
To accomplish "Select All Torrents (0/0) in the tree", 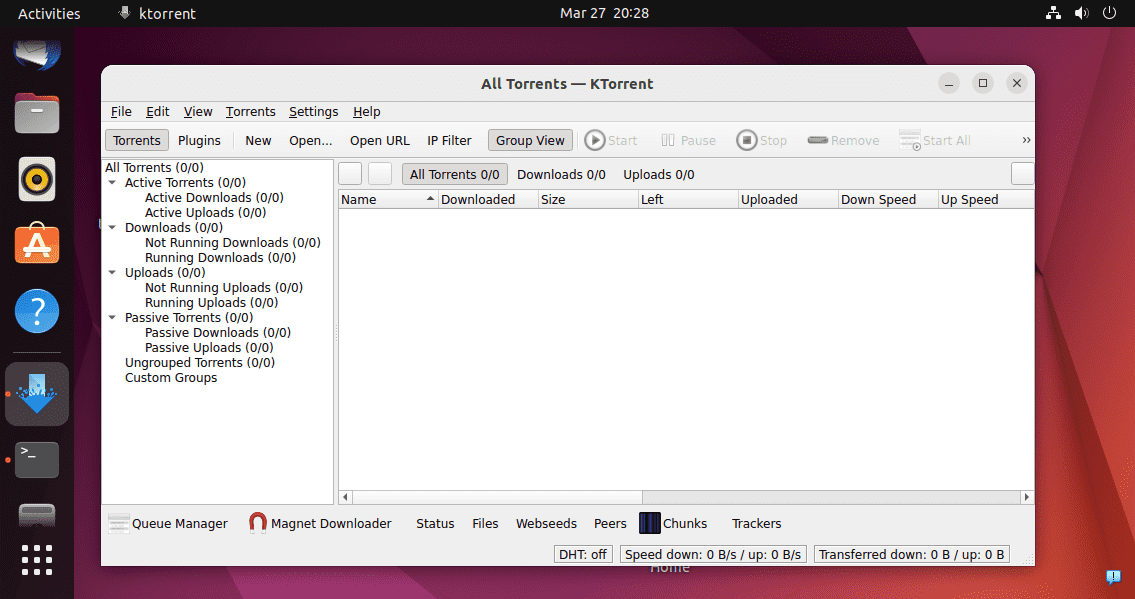I will [x=154, y=167].
